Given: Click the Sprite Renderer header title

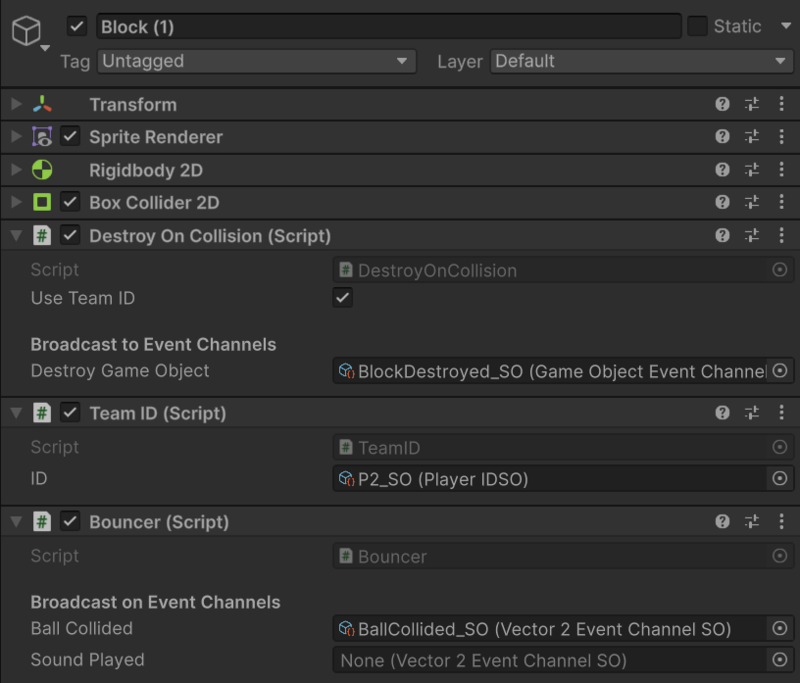Looking at the screenshot, I should click(x=156, y=137).
